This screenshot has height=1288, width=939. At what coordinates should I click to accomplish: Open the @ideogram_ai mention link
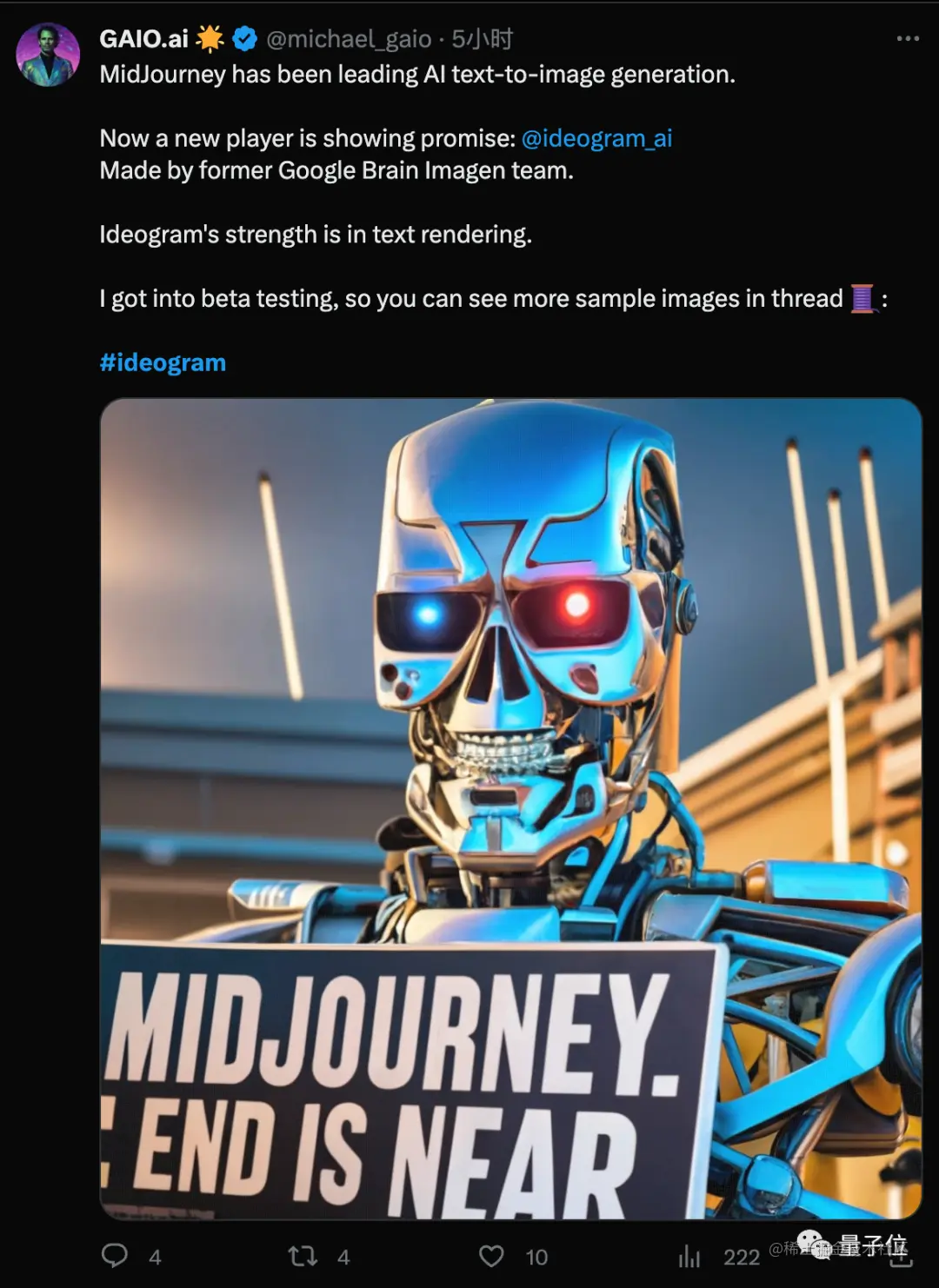[596, 139]
